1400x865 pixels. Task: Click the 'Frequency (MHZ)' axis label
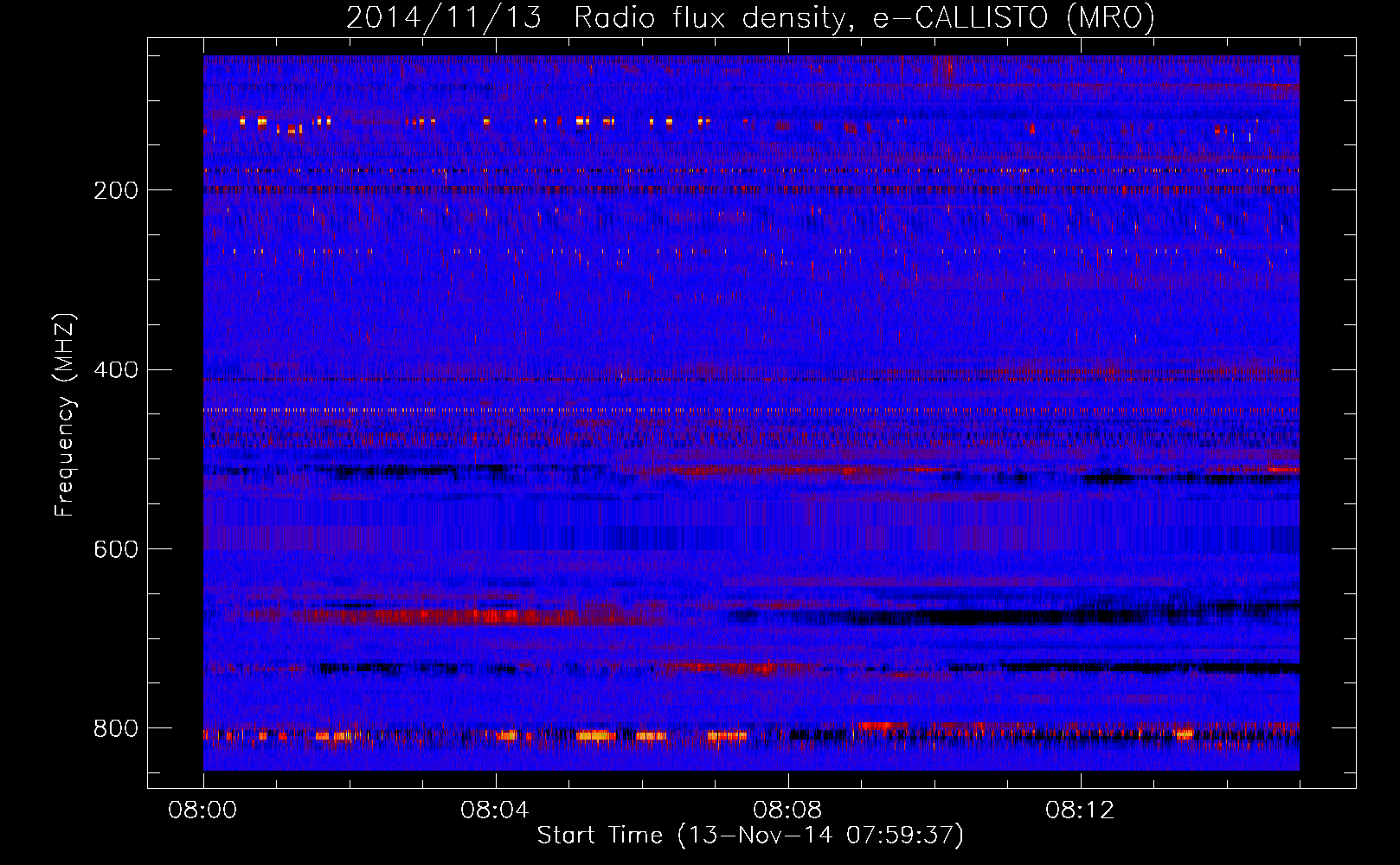(x=65, y=415)
